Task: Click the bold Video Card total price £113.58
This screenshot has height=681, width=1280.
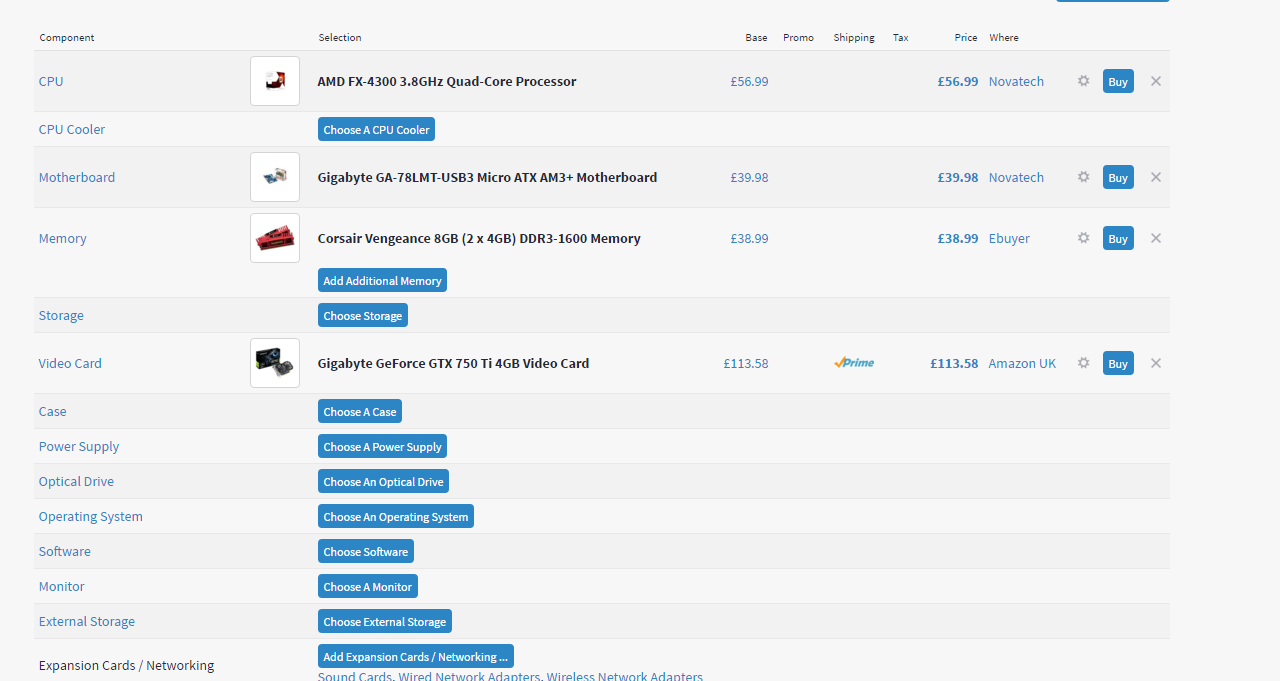Action: click(954, 363)
